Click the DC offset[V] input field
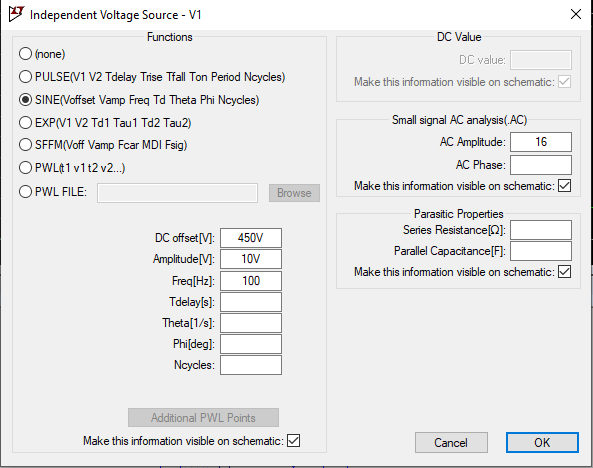 (251, 238)
